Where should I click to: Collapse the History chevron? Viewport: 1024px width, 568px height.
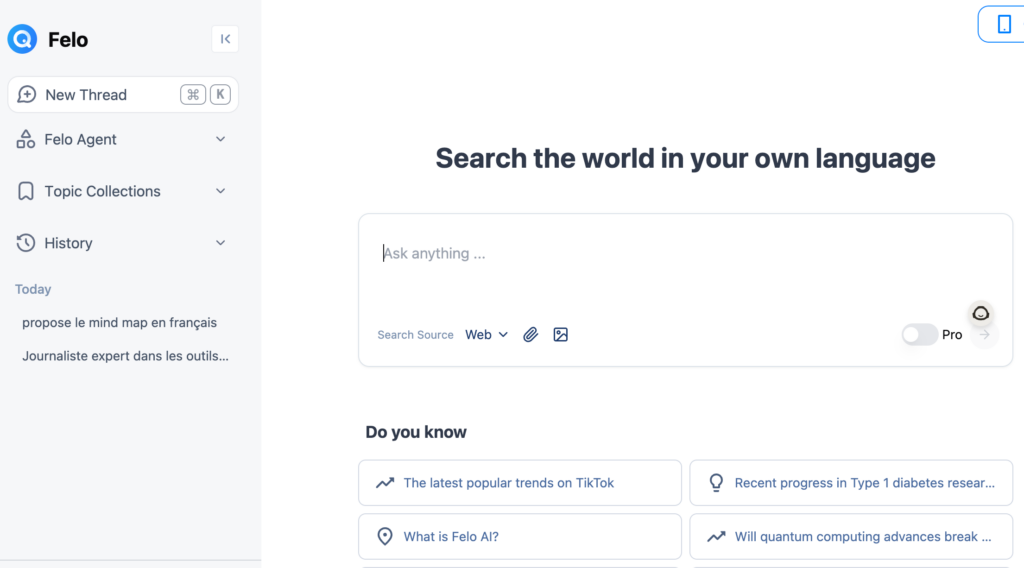pos(221,243)
